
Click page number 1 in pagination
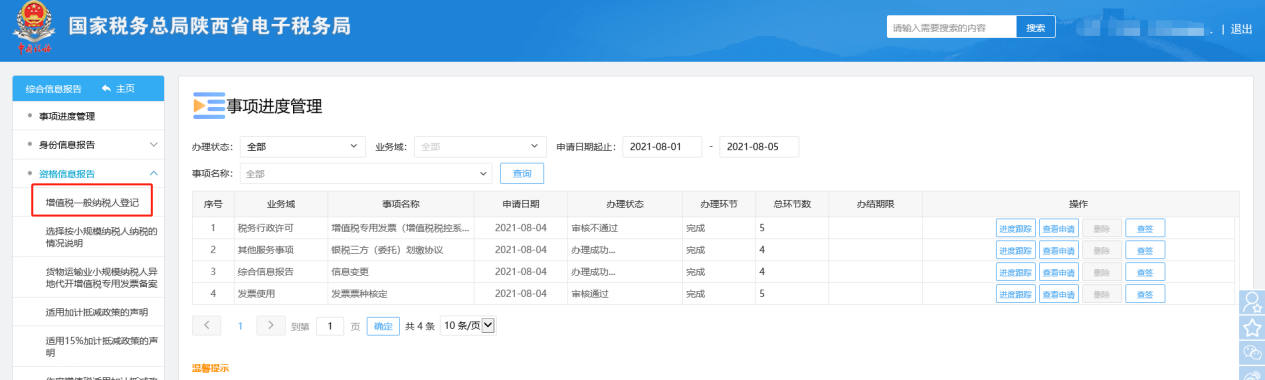tap(240, 326)
